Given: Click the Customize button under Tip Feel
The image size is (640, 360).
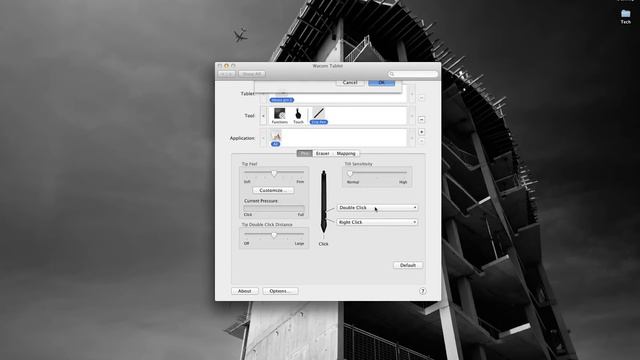Looking at the screenshot, I should 273,190.
